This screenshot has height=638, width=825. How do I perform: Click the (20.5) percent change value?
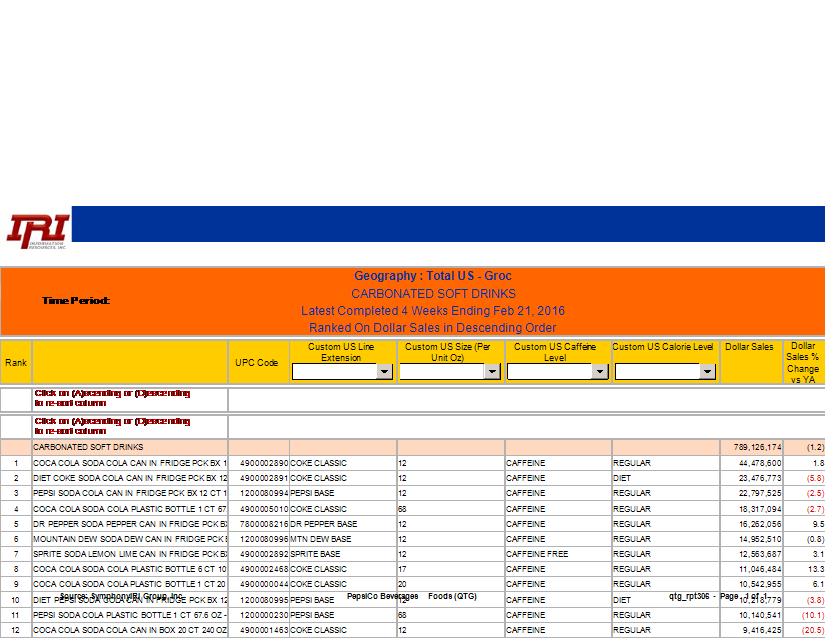[813, 630]
